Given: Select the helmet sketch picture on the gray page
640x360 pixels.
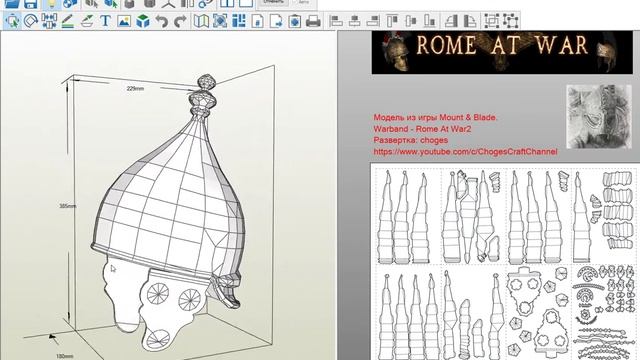Looking at the screenshot, I should tap(599, 117).
